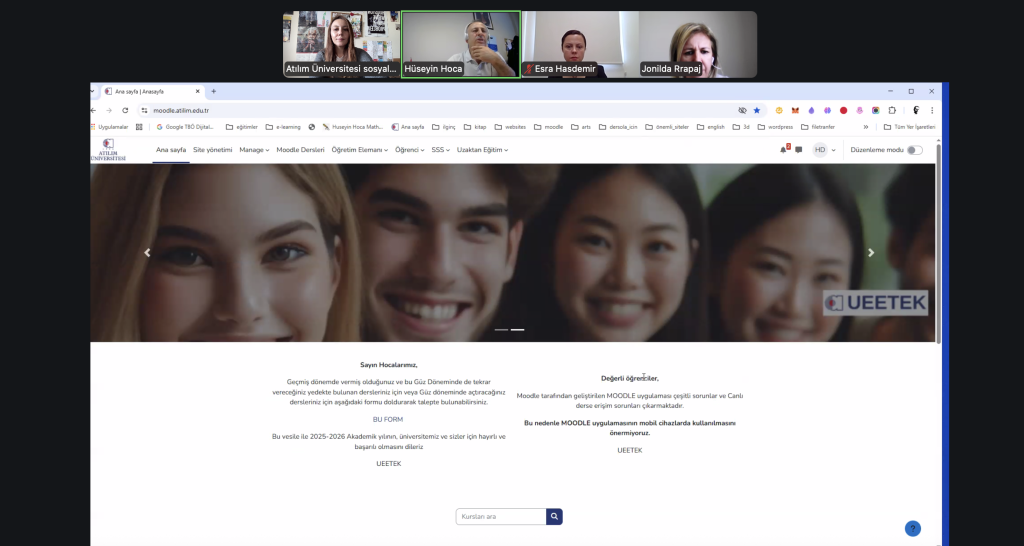
Task: Click the search magnifier button
Action: click(x=554, y=517)
